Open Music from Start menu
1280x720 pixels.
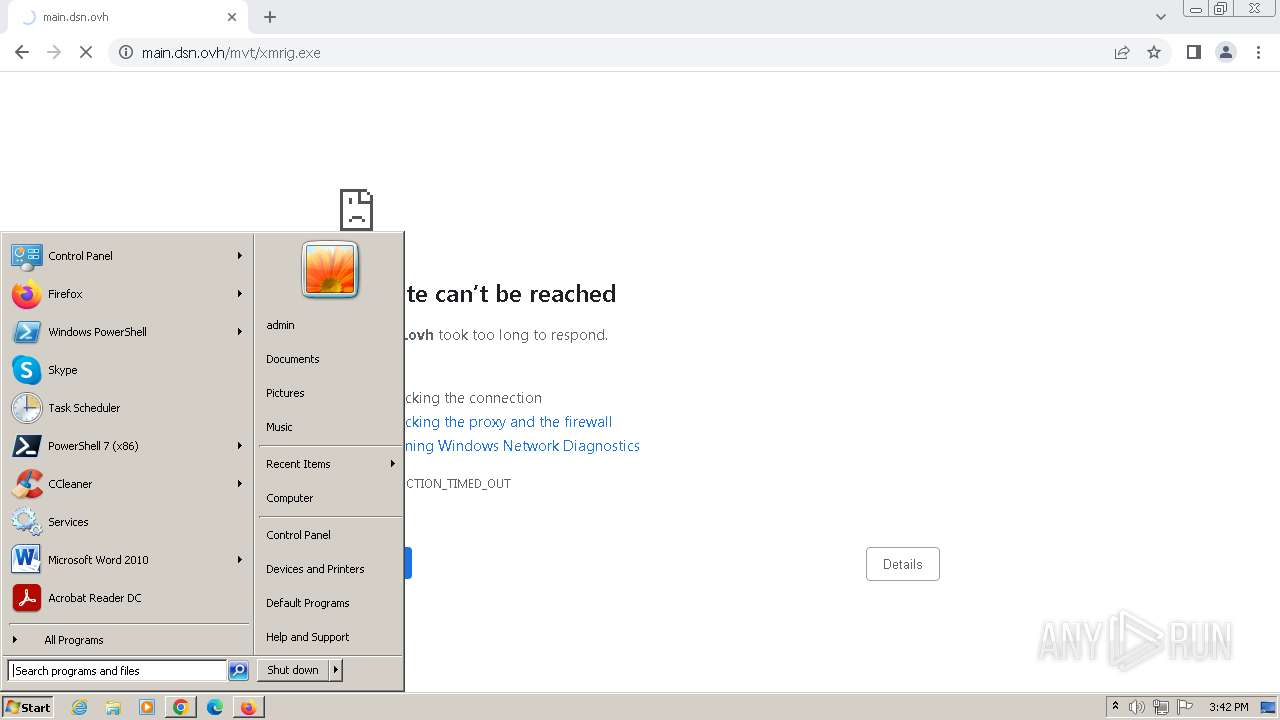click(x=330, y=427)
